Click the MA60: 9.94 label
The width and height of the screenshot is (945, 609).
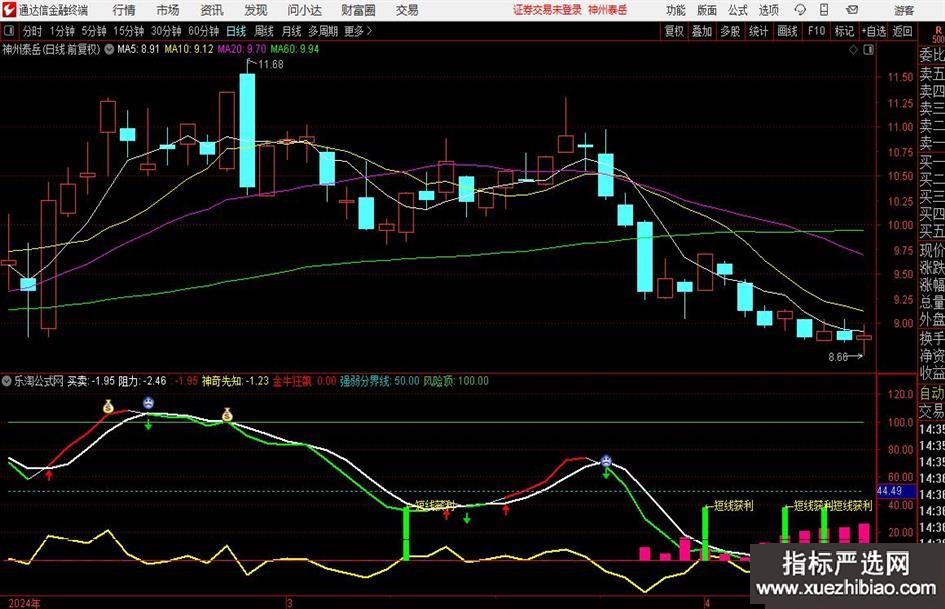tap(295, 49)
